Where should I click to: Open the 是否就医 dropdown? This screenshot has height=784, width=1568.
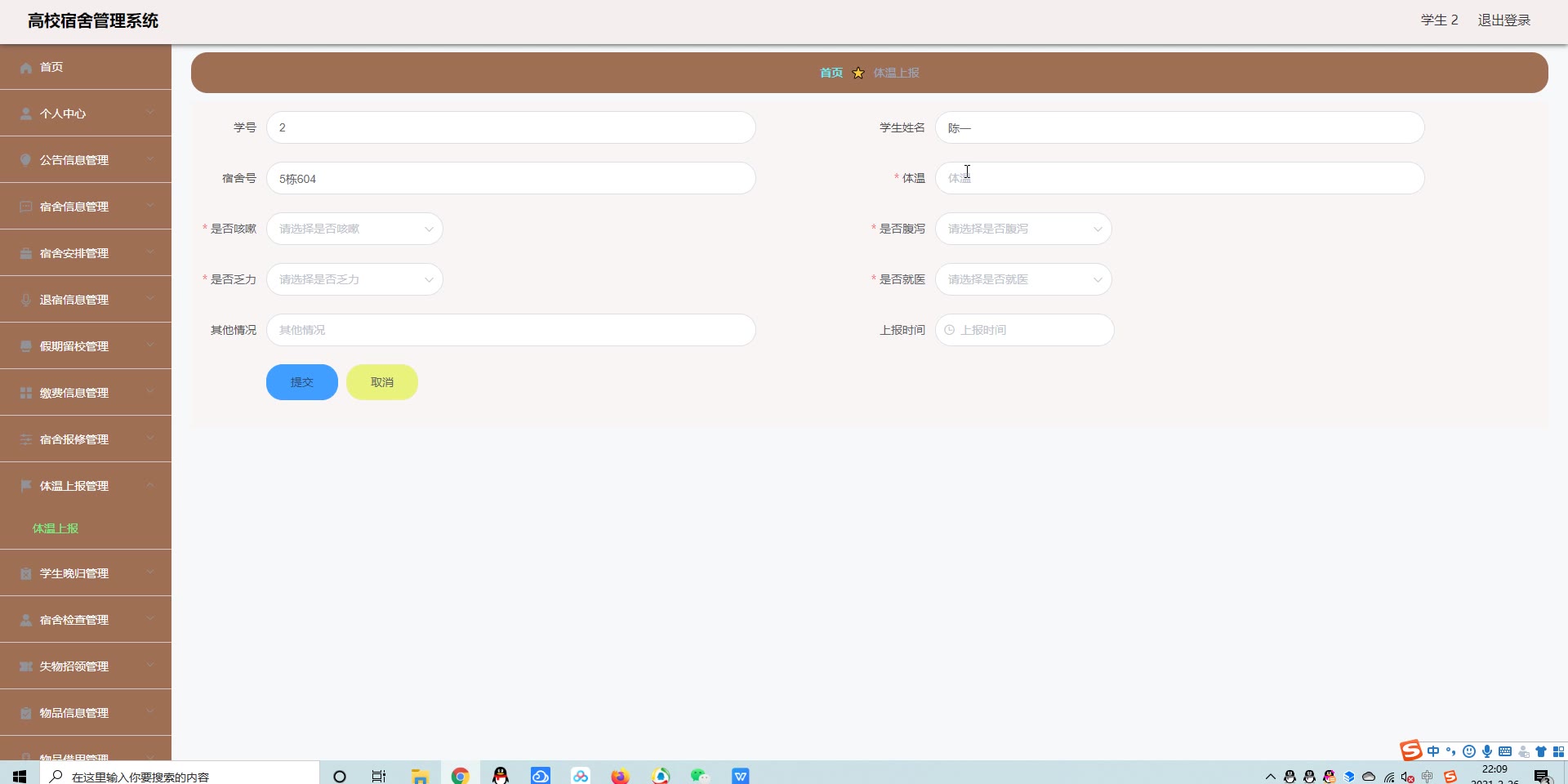tap(1023, 279)
